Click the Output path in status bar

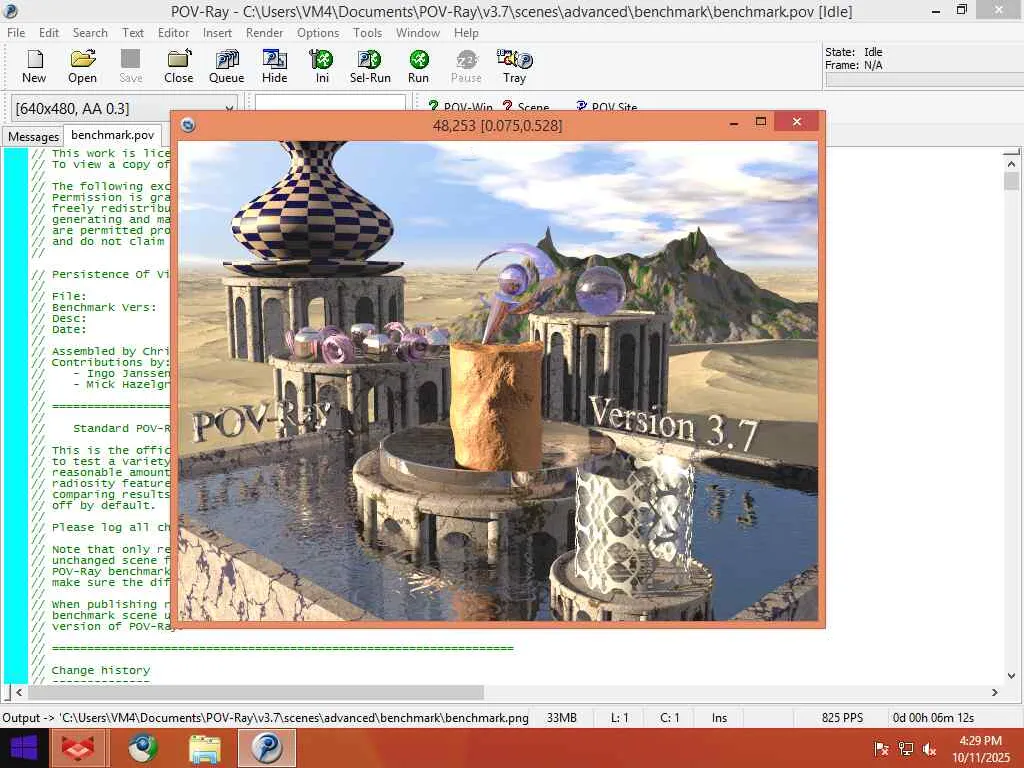[x=265, y=718]
